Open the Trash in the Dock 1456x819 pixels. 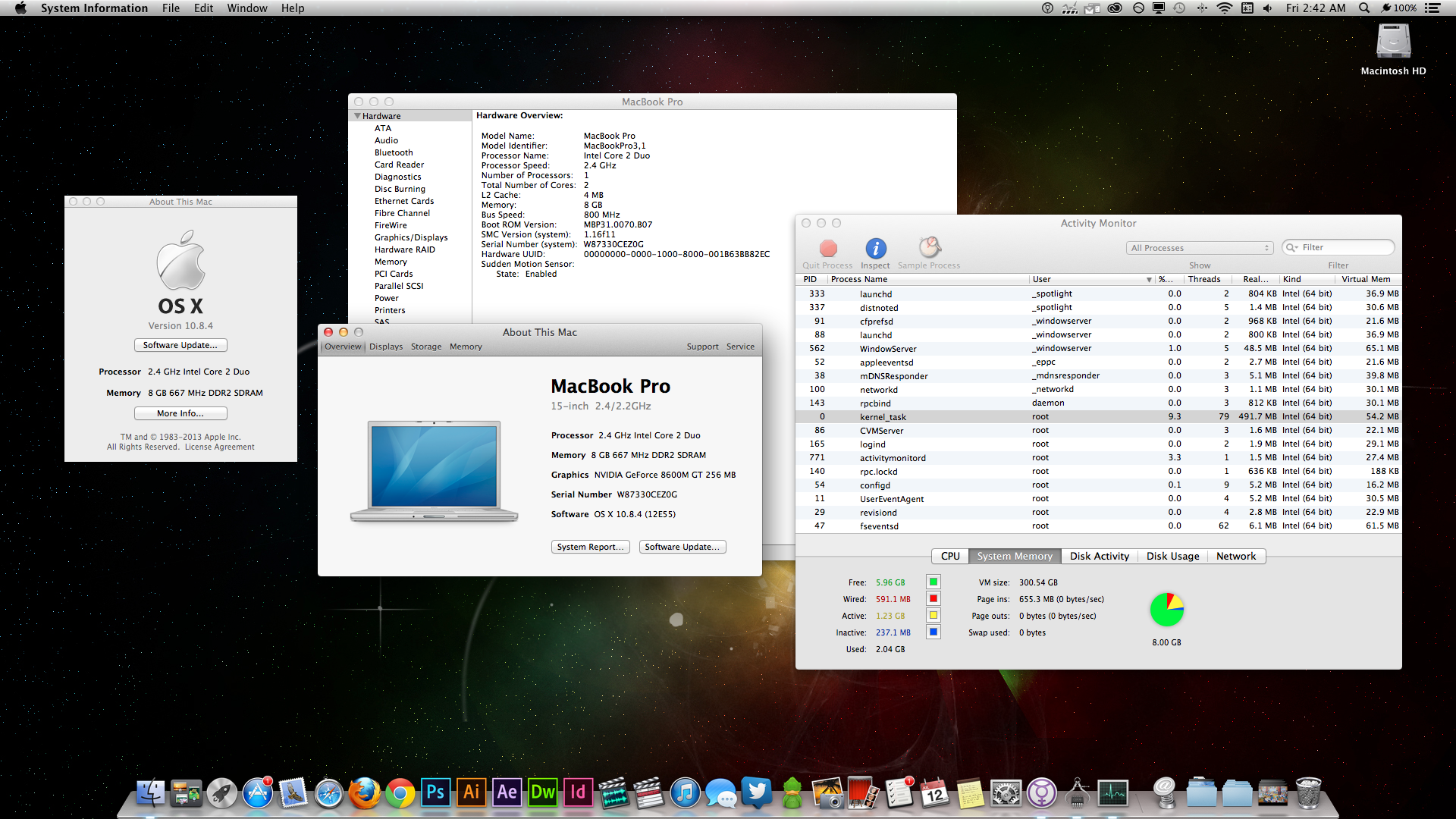coord(1309,793)
